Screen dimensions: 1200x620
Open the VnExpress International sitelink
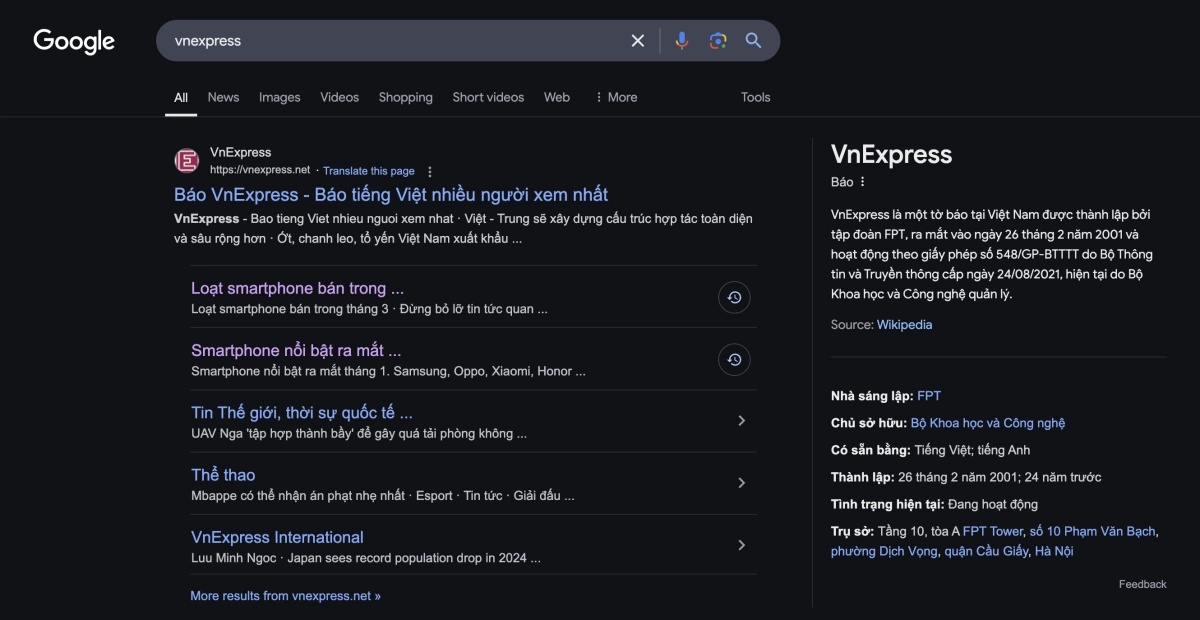277,537
